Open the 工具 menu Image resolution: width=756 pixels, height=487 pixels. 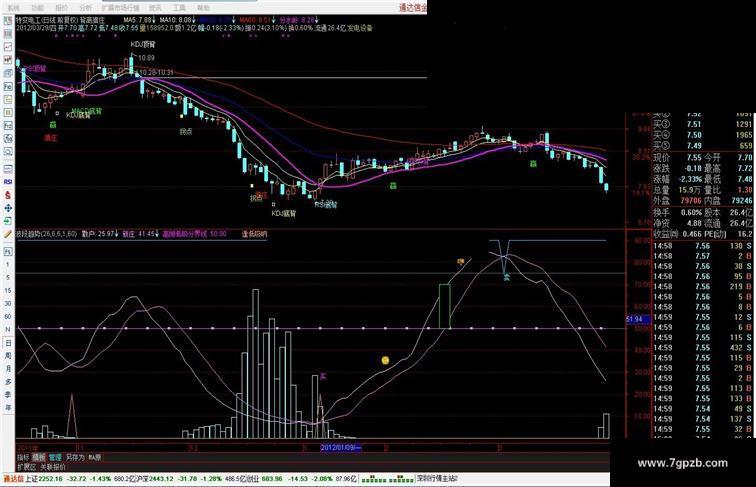(x=179, y=8)
